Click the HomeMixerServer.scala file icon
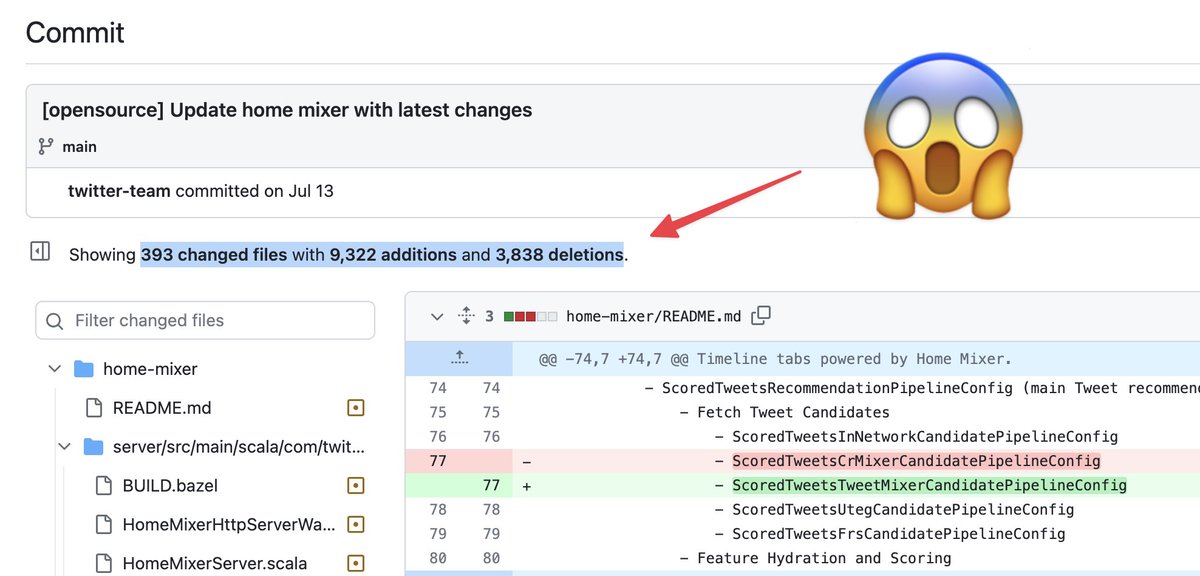This screenshot has width=1200, height=576. (104, 563)
